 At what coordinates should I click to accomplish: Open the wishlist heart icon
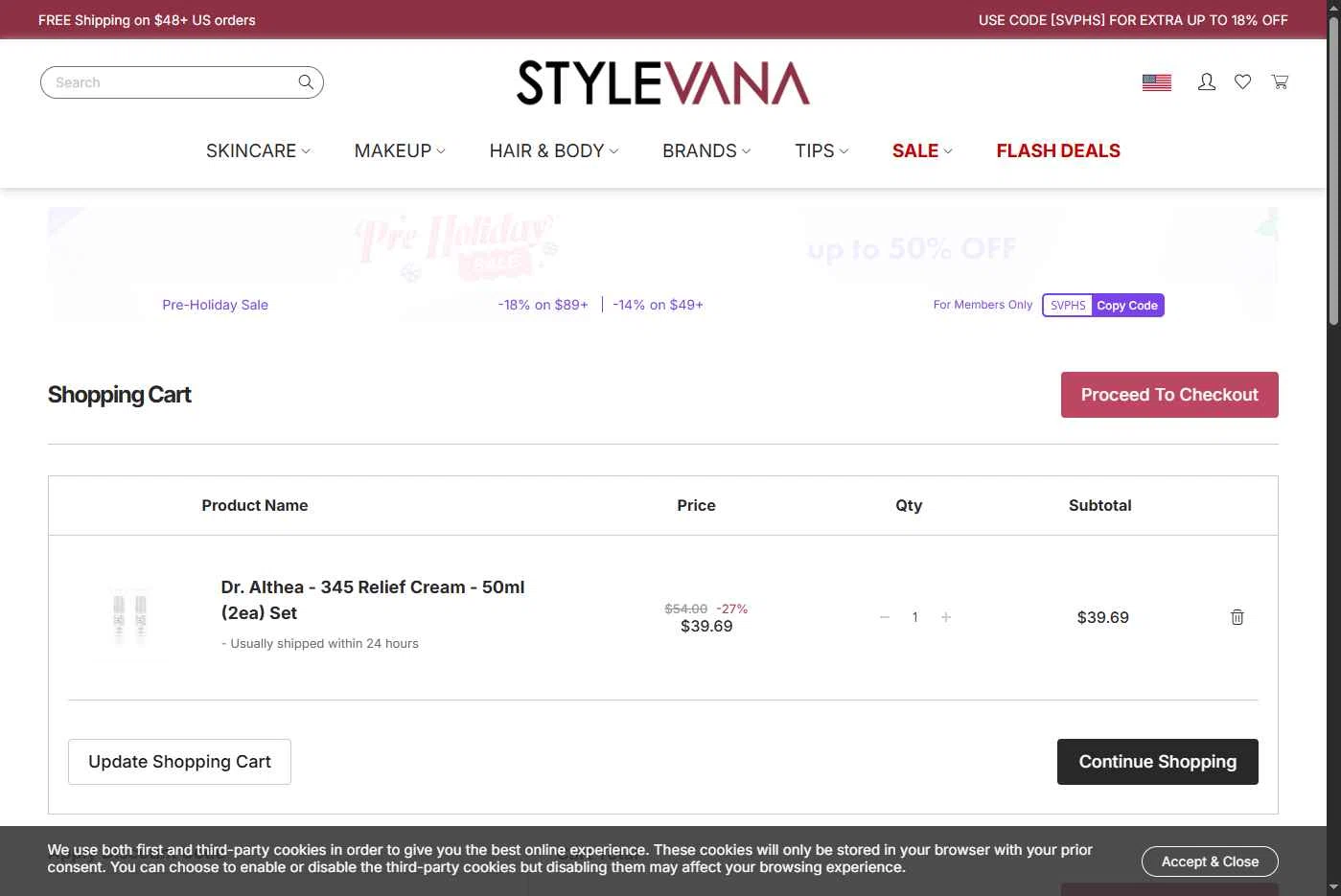tap(1243, 82)
